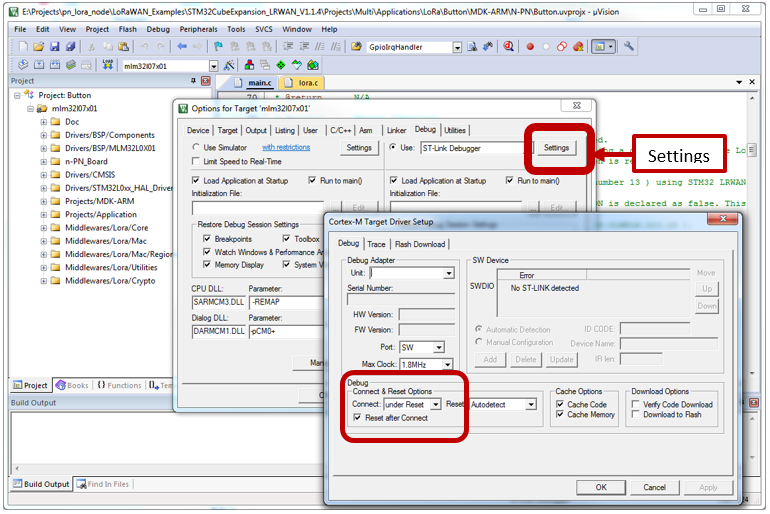Viewport: 770px width, 514px height.
Task: Navigate backward with the blue left arrow
Action: pyautogui.click(x=182, y=47)
